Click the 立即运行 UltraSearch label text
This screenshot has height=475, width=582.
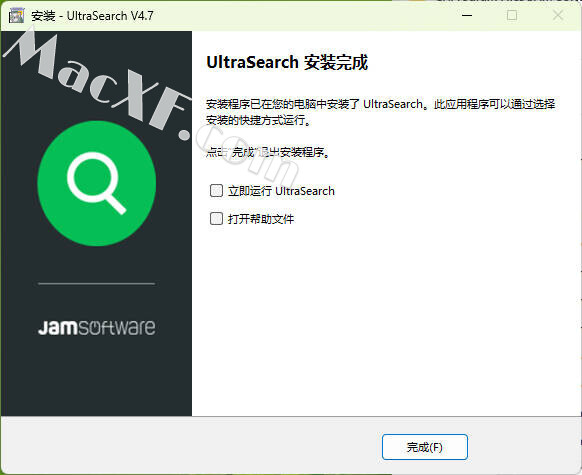point(281,191)
